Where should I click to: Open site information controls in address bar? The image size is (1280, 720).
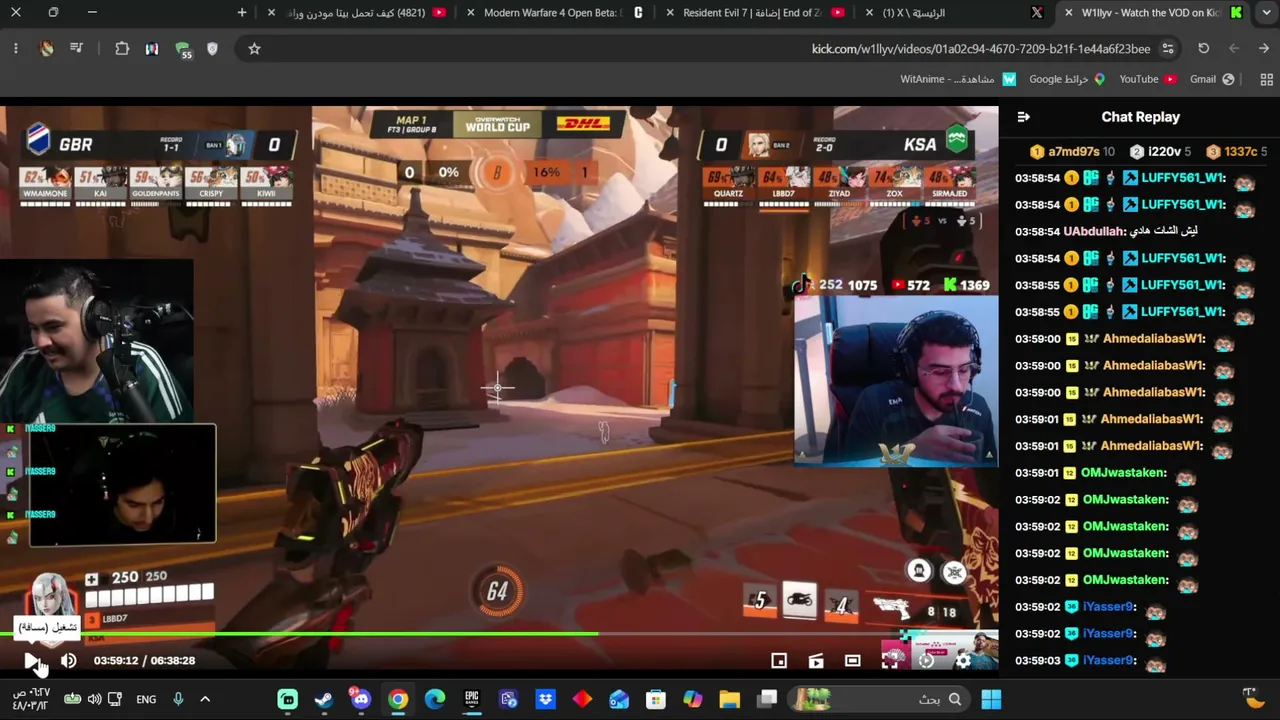tap(1168, 49)
